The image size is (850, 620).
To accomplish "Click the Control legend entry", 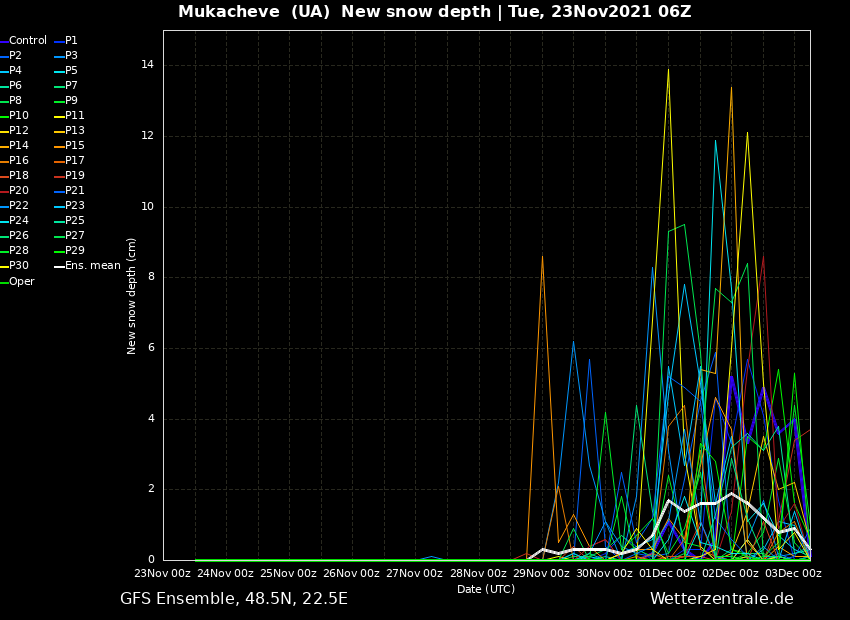I will [x=27, y=41].
